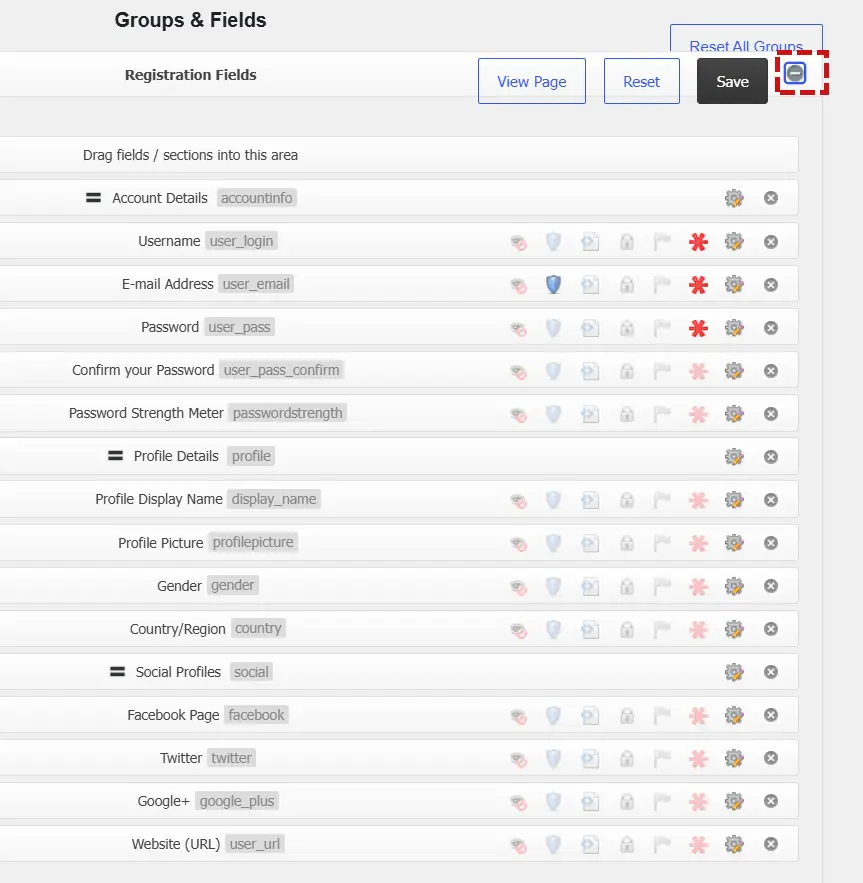Open gear settings for Profile Picture field

(x=734, y=543)
